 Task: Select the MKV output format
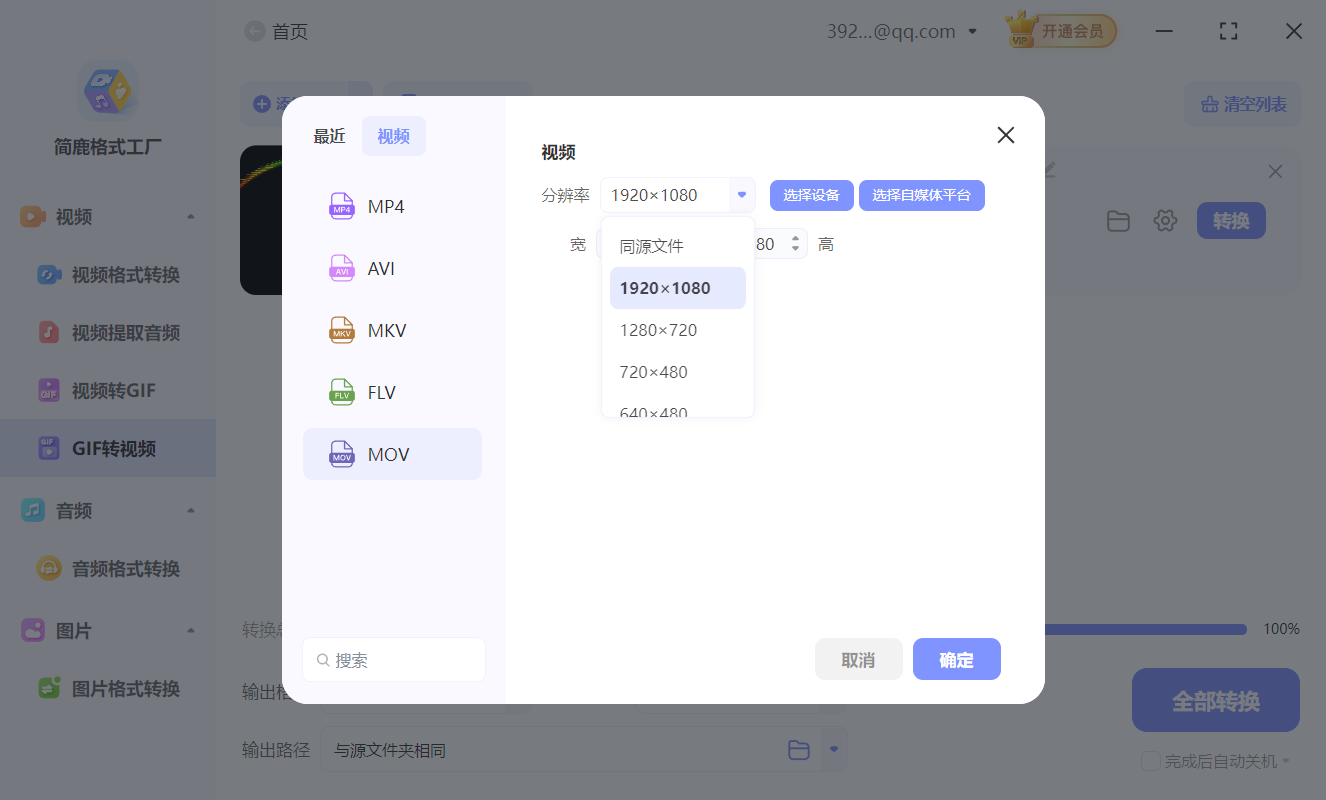393,330
